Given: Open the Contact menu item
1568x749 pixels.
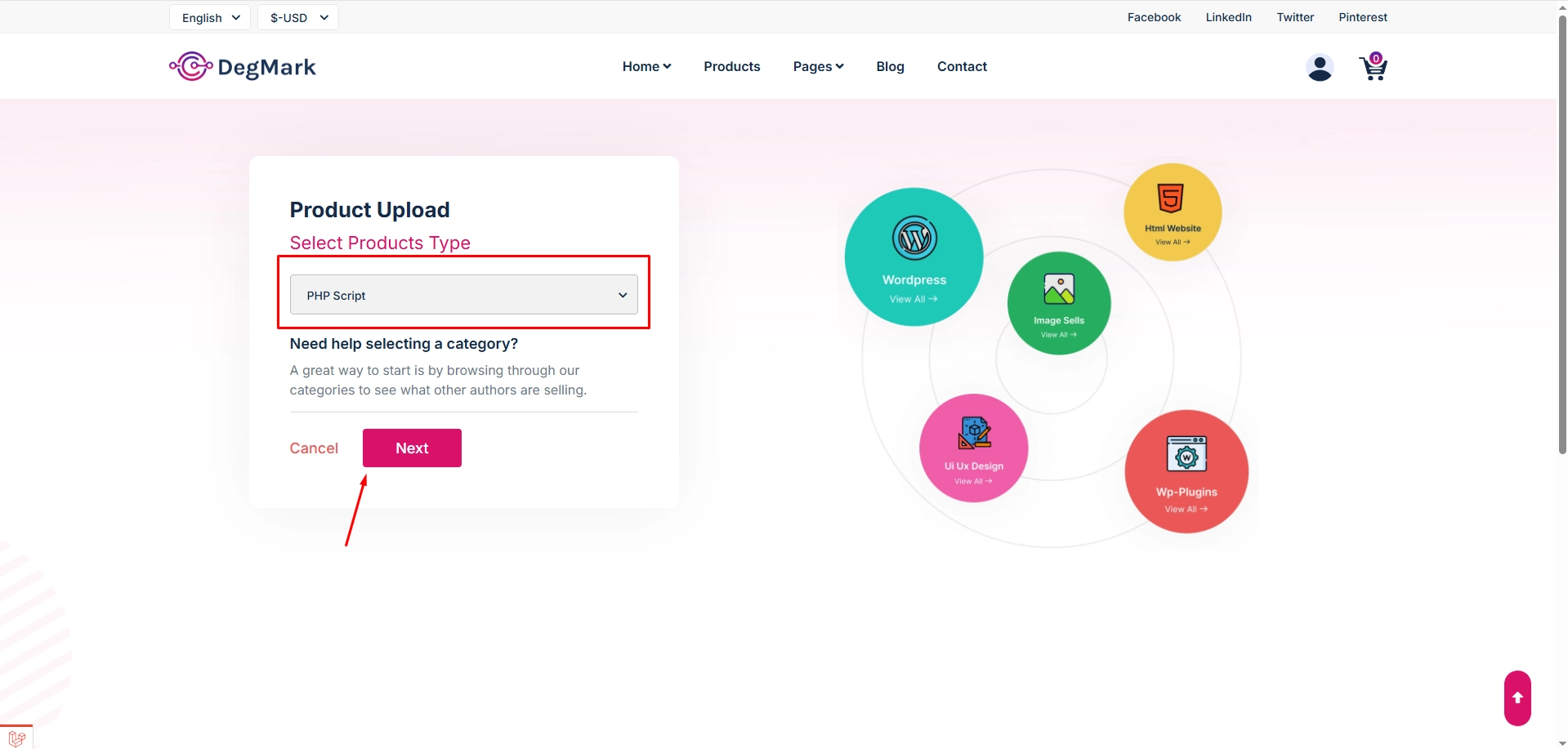Looking at the screenshot, I should 962,66.
